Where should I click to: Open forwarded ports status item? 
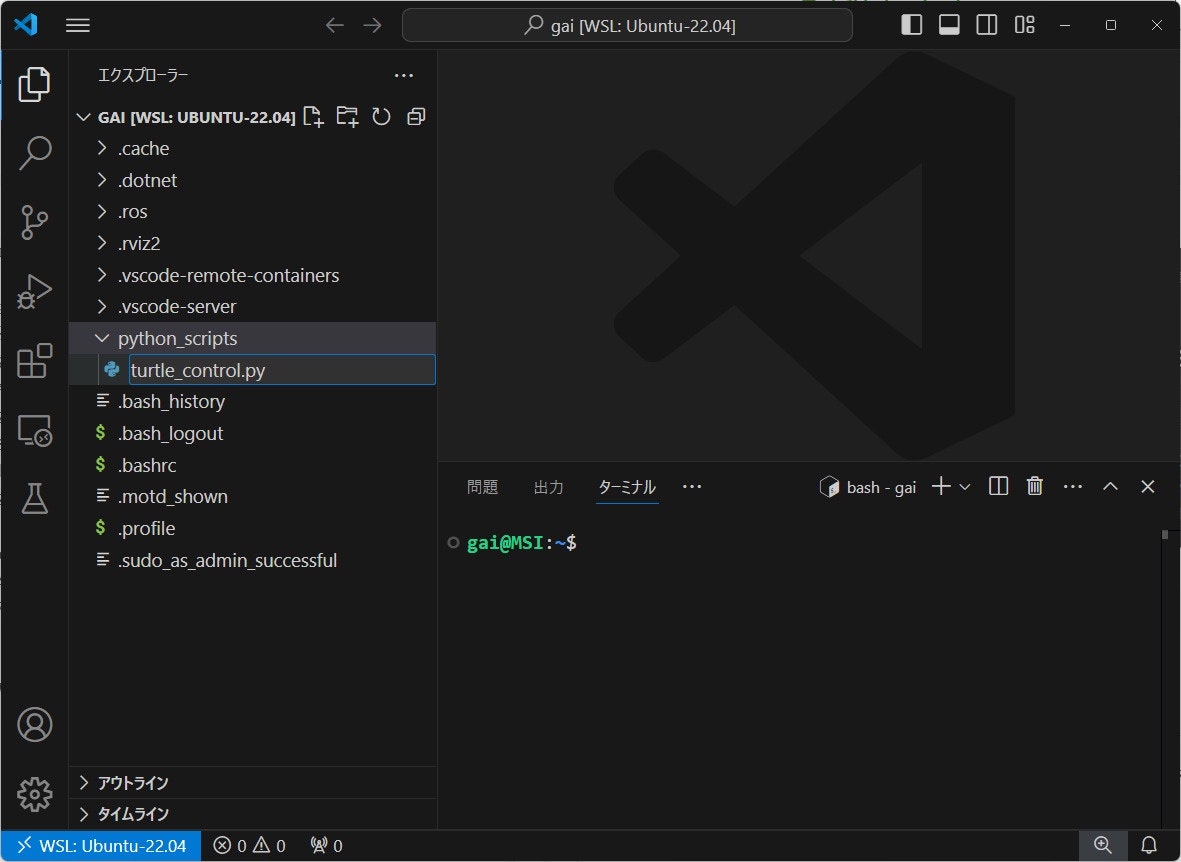click(x=326, y=845)
